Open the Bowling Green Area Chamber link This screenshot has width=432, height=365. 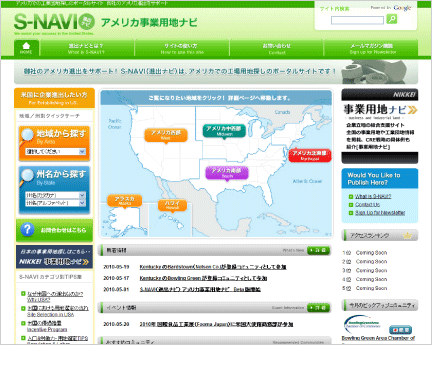(378, 338)
